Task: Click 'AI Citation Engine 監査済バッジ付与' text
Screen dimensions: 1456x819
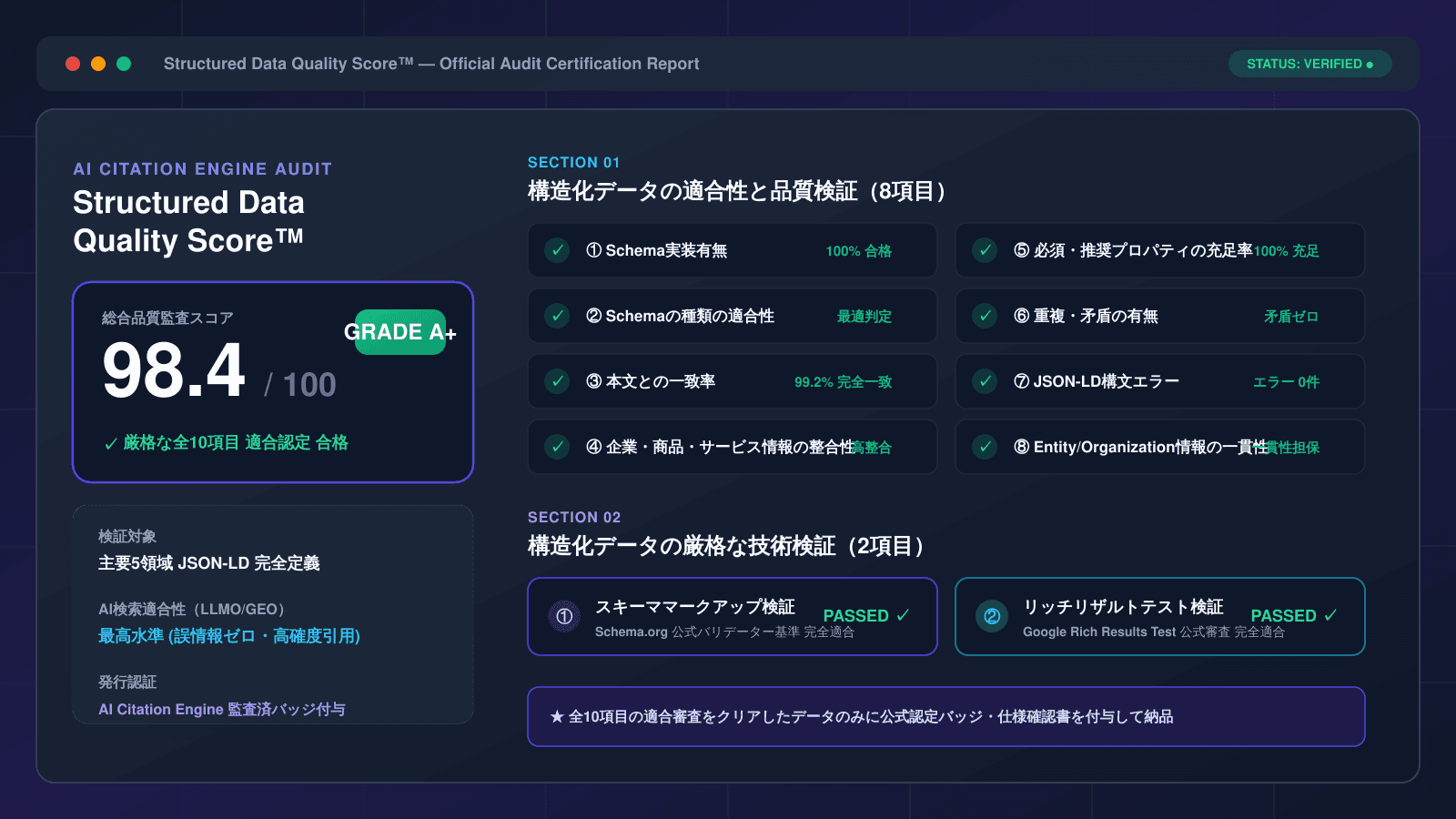Action: pyautogui.click(x=222, y=709)
